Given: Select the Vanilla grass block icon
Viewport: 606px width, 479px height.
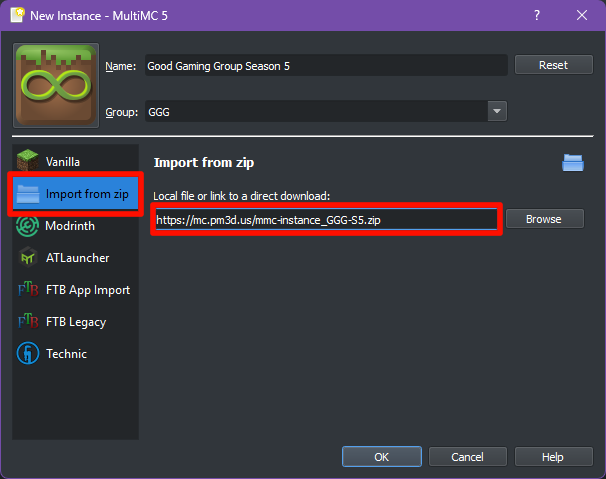Looking at the screenshot, I should pyautogui.click(x=29, y=161).
